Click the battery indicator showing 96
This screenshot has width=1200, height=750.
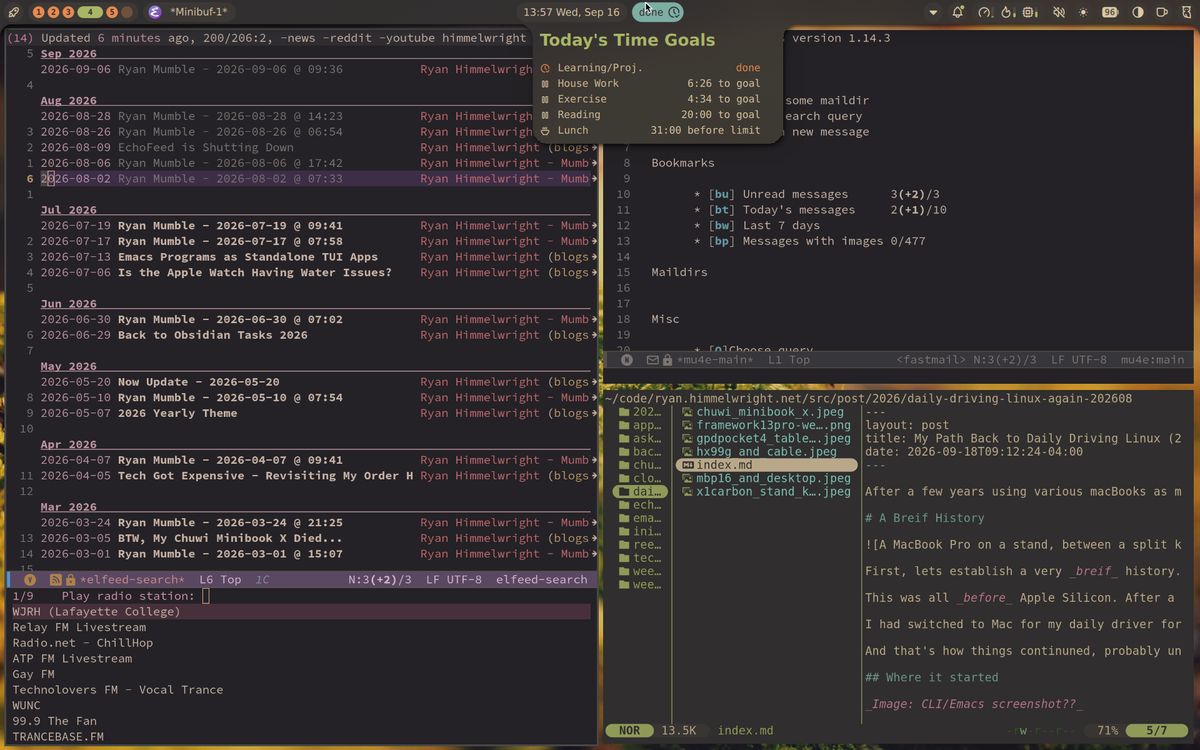[1110, 12]
